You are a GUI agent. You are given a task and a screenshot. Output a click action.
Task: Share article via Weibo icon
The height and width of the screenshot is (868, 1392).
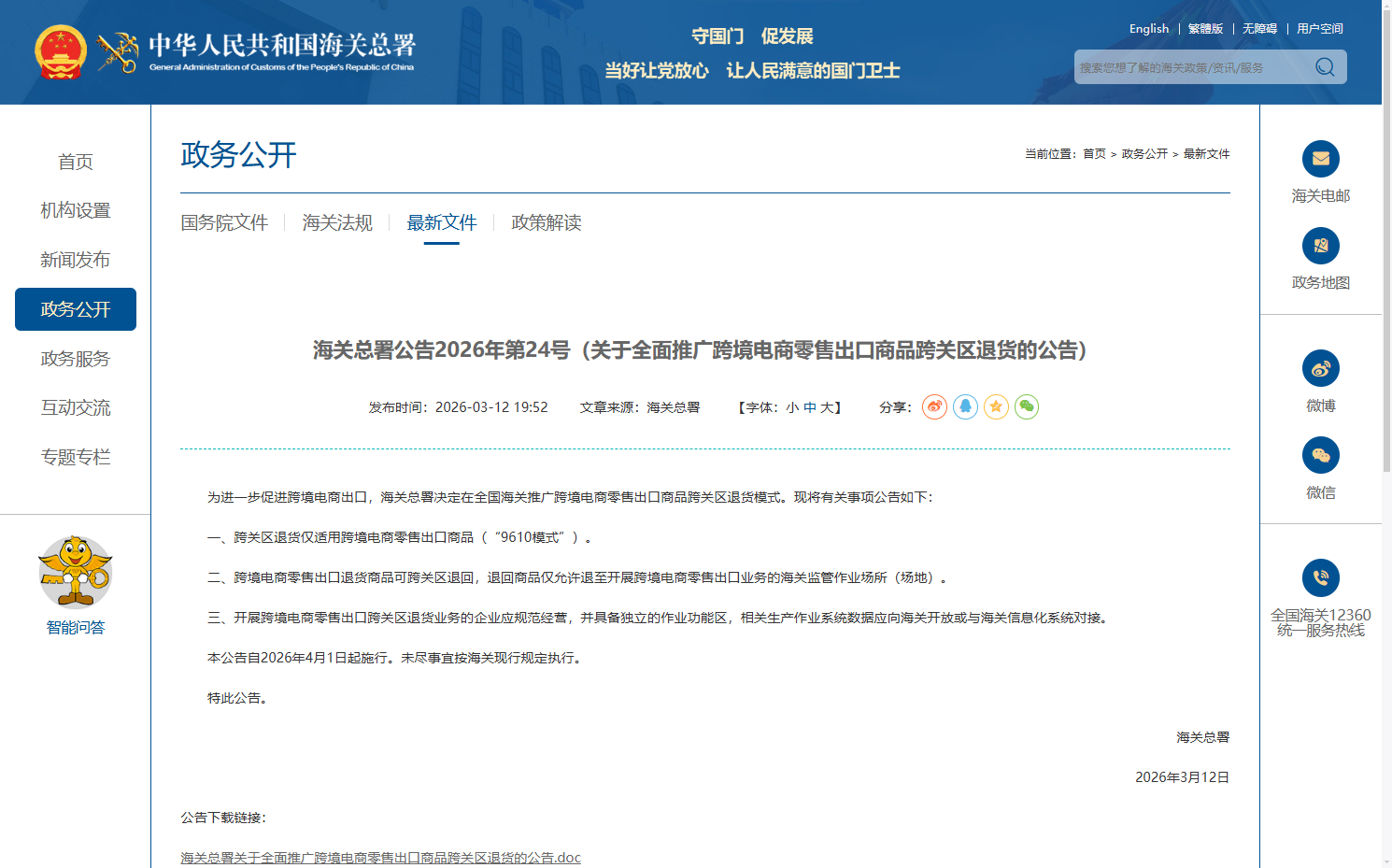tap(934, 407)
